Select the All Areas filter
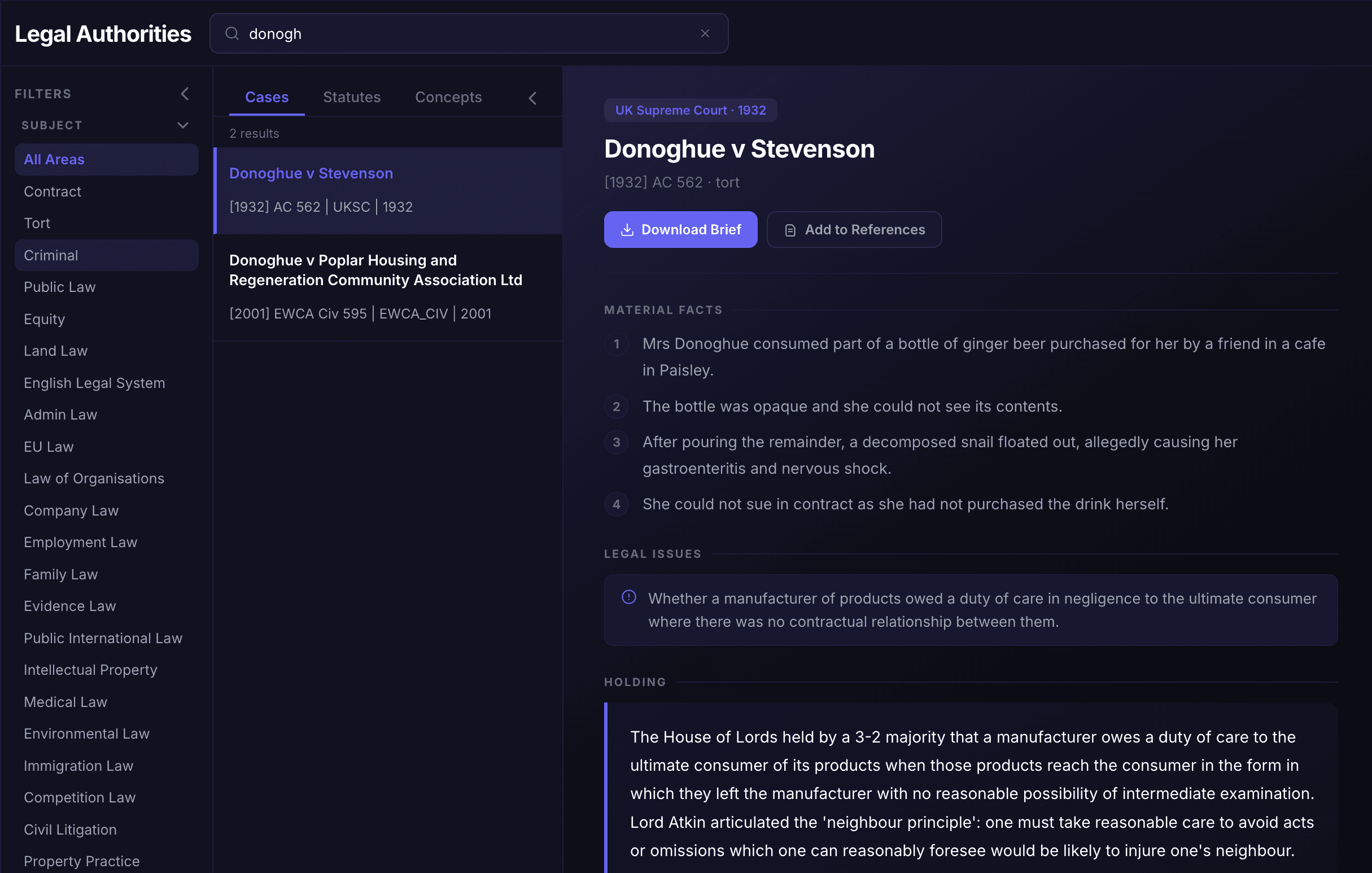The height and width of the screenshot is (873, 1372). [107, 160]
